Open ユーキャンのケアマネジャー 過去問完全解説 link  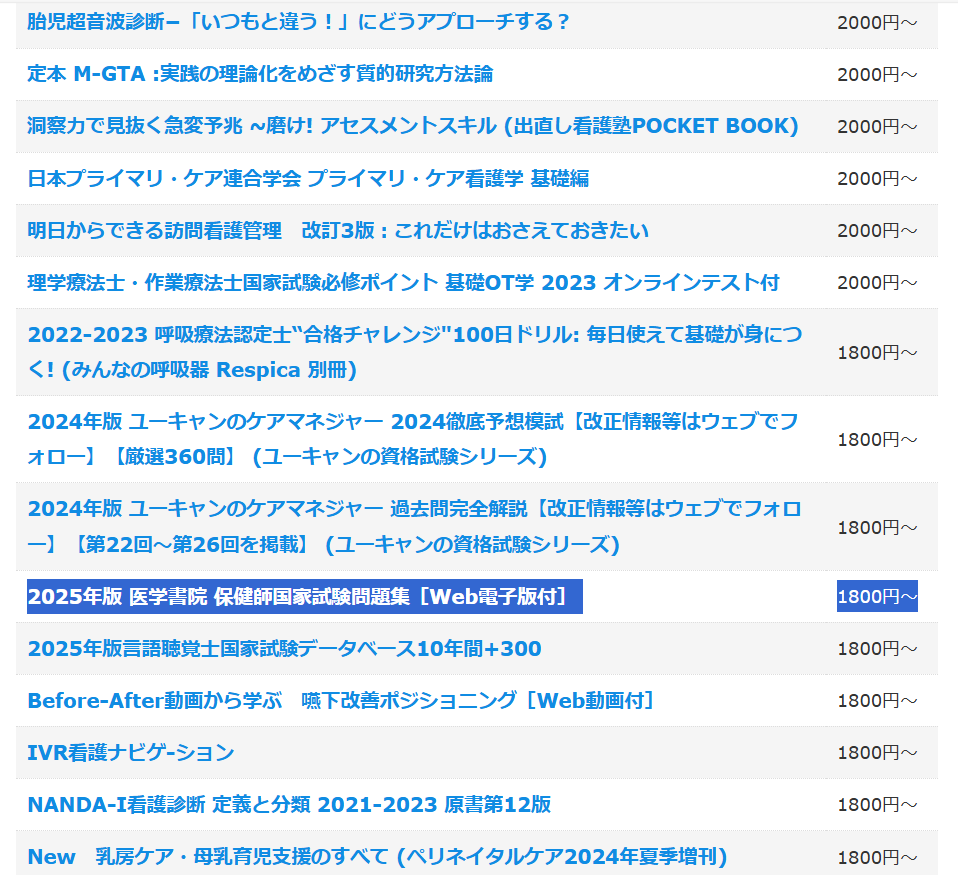[414, 525]
